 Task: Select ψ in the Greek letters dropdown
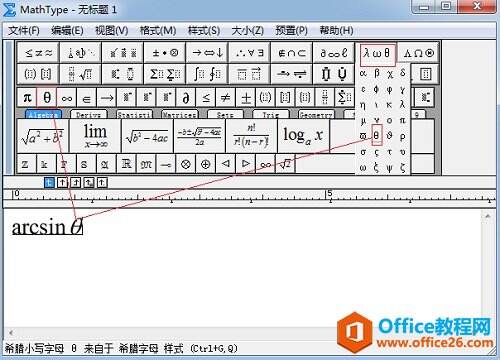click(x=390, y=168)
